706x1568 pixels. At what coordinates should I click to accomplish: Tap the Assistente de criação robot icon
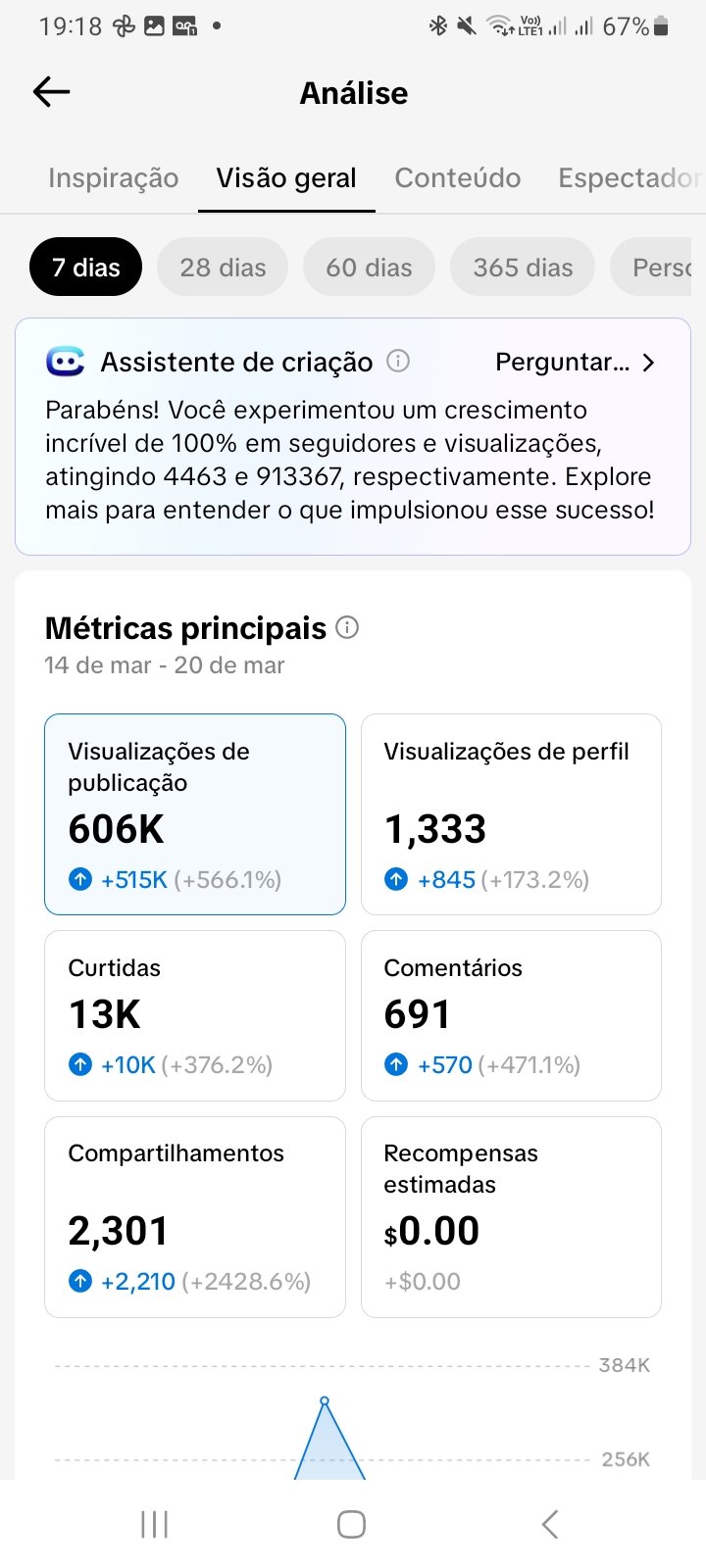[66, 362]
